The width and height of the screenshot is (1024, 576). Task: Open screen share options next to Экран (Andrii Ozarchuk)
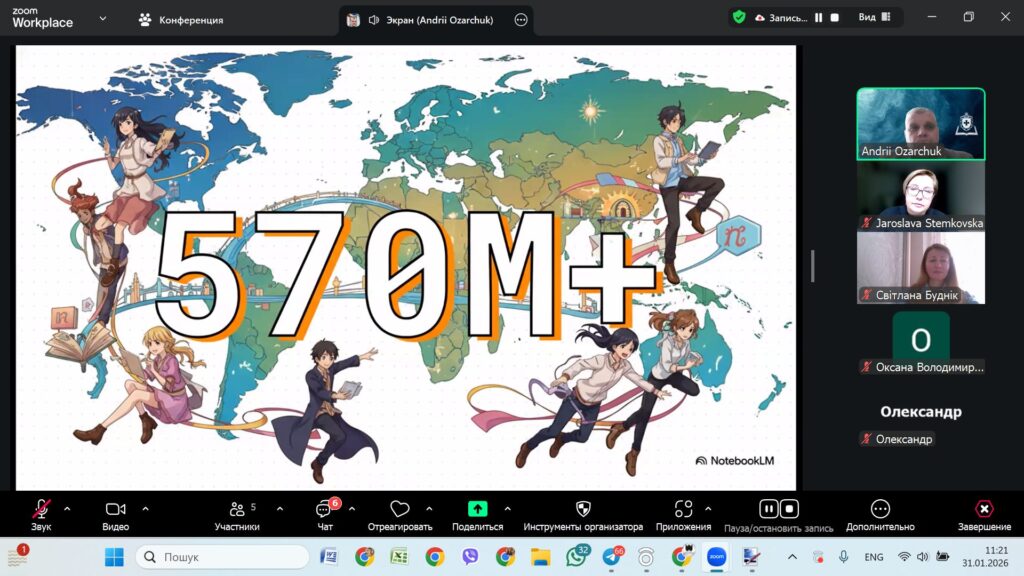(x=521, y=20)
